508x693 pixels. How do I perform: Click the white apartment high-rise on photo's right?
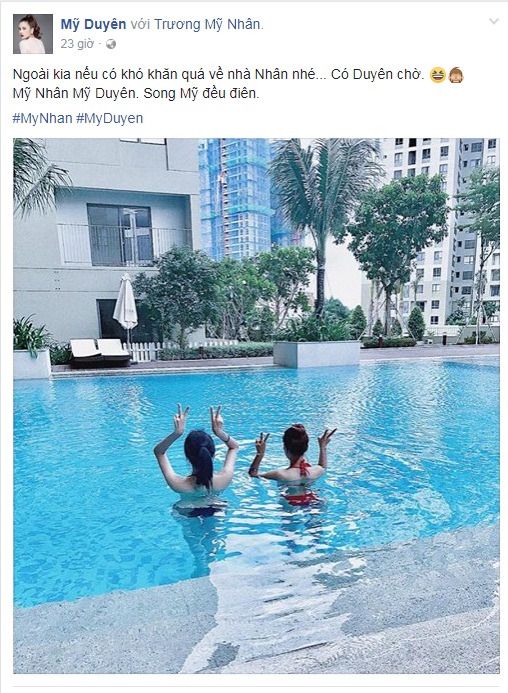pos(440,230)
